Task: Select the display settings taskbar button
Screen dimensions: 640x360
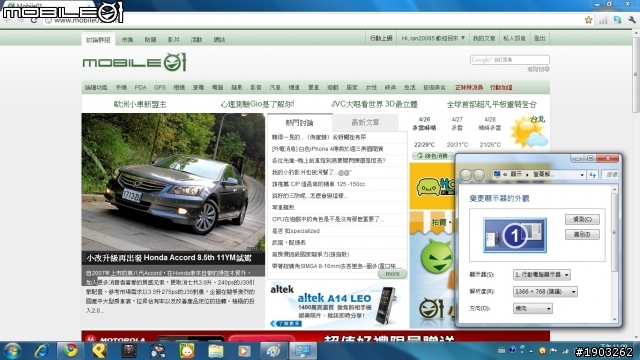Action: point(302,351)
